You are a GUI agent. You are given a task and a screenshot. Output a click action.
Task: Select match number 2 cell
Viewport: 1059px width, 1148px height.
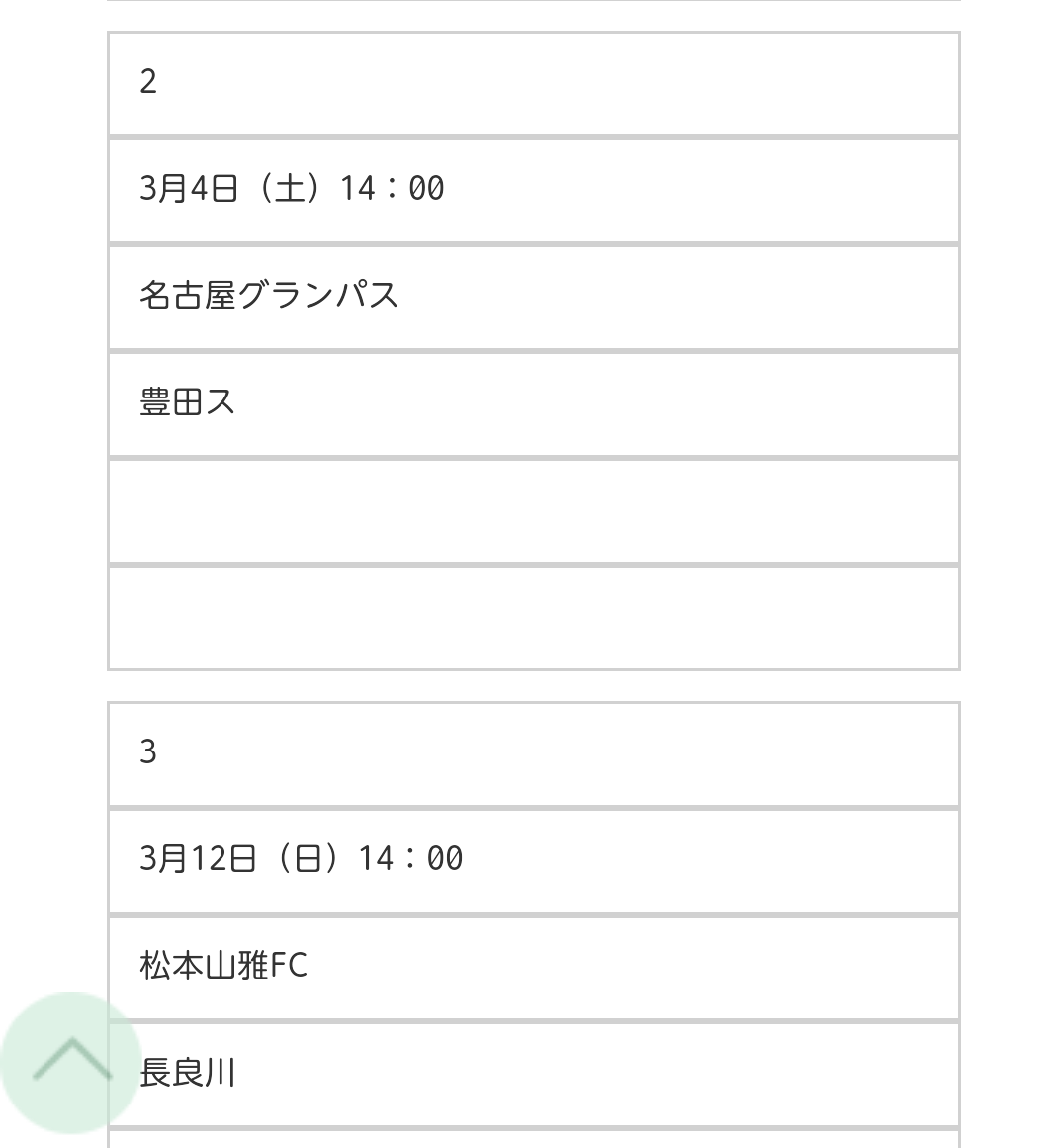[534, 84]
